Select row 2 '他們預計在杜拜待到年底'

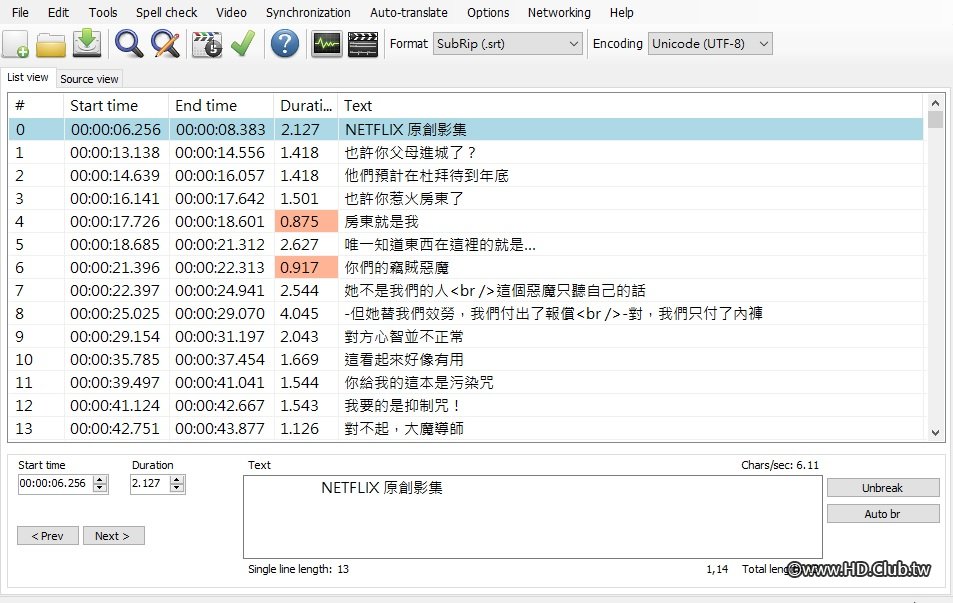tap(466, 176)
